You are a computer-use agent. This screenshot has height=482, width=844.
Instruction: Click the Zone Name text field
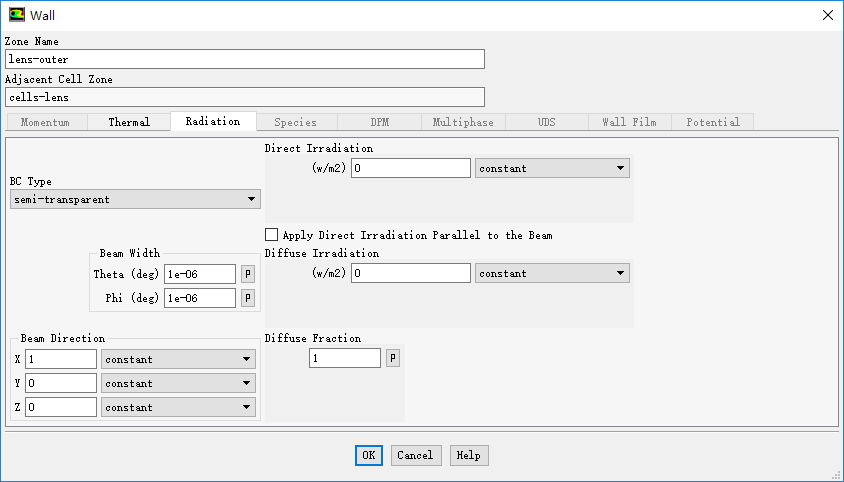[x=244, y=60]
